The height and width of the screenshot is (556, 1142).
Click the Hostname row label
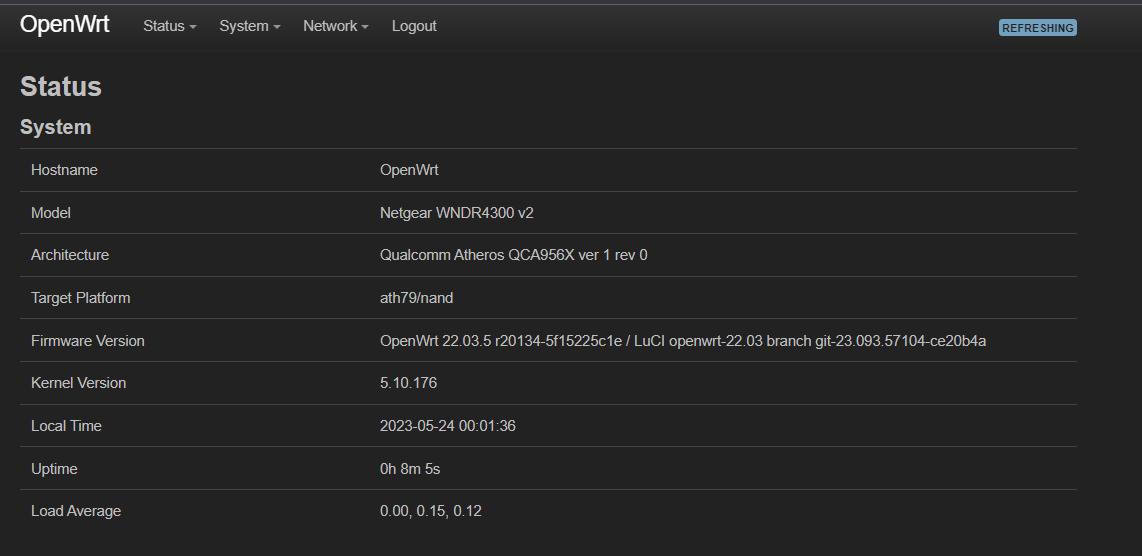[x=64, y=170]
